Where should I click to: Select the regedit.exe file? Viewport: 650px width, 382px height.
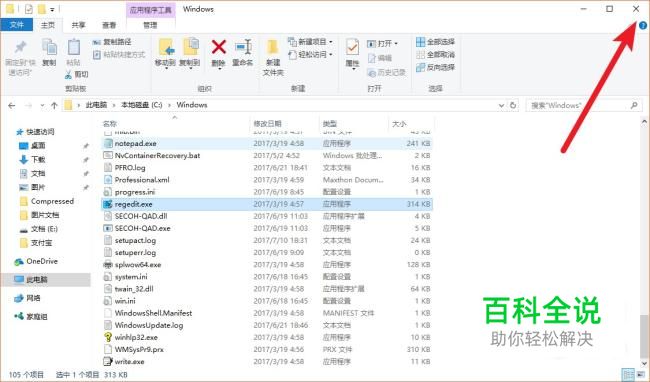click(267, 204)
